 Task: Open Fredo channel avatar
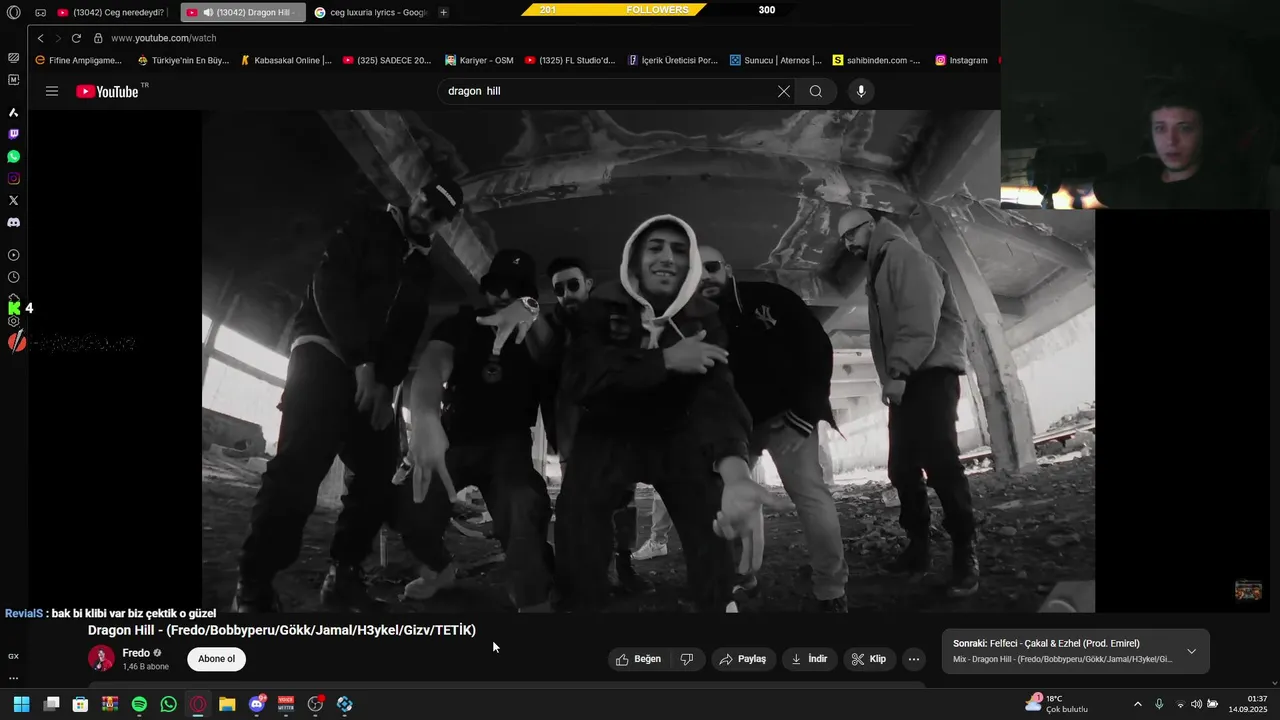(x=101, y=658)
